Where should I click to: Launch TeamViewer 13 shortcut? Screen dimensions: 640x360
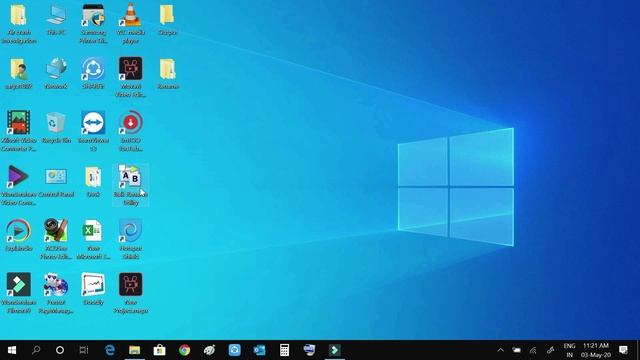pos(93,131)
